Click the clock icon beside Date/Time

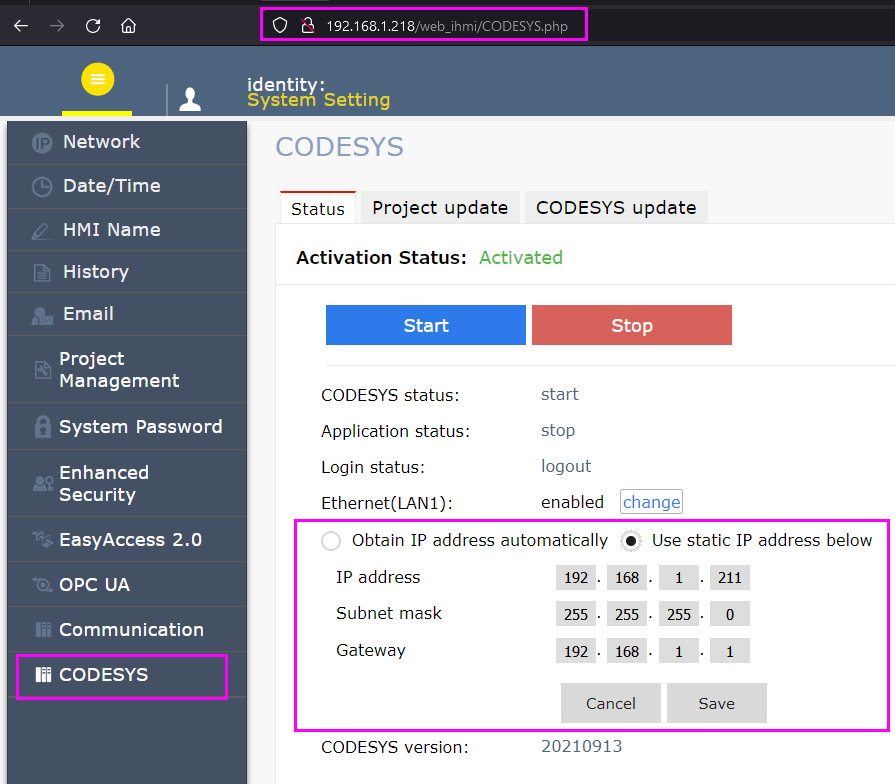click(42, 187)
